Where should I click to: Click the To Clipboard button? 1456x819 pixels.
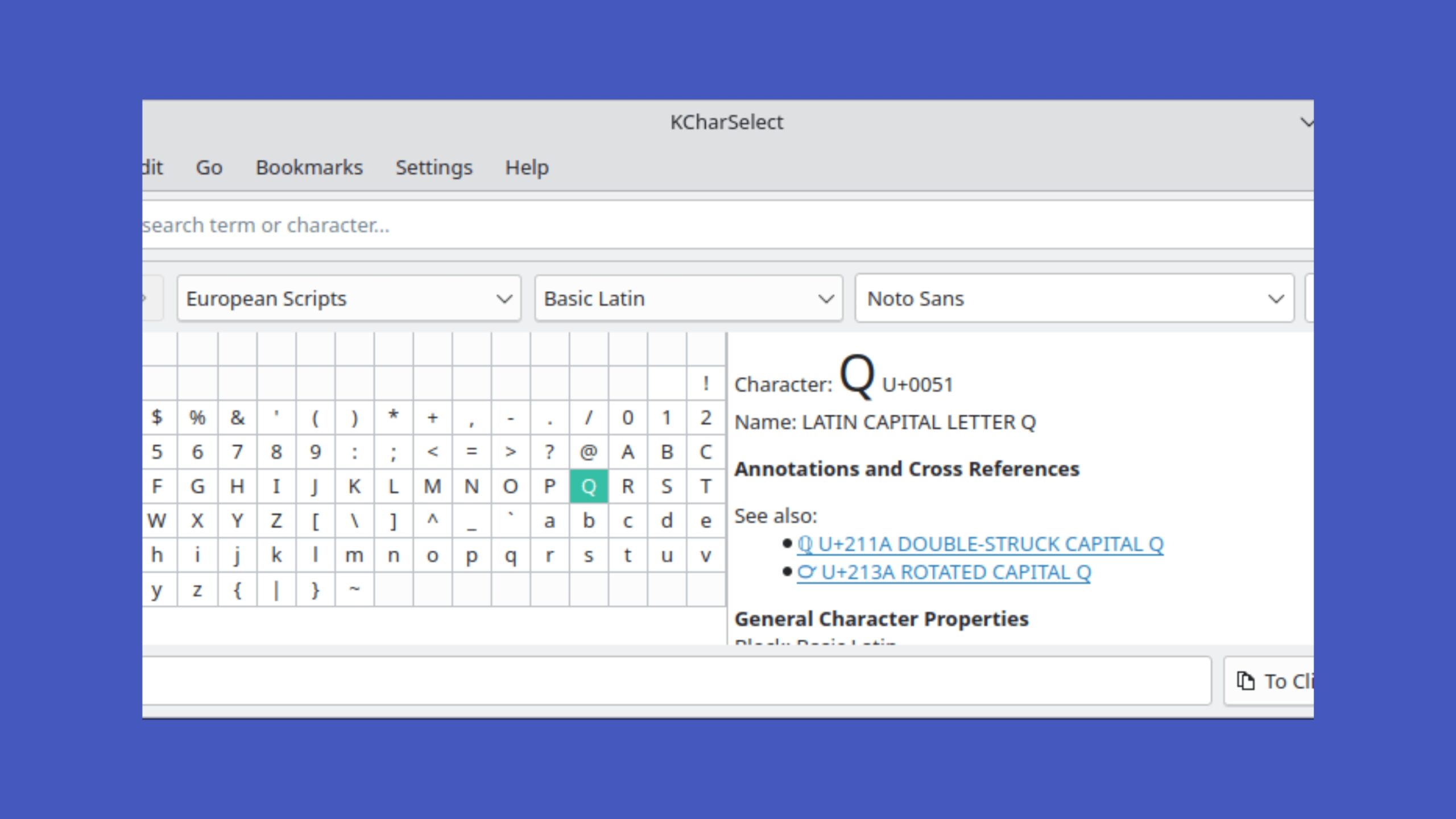point(1269,681)
